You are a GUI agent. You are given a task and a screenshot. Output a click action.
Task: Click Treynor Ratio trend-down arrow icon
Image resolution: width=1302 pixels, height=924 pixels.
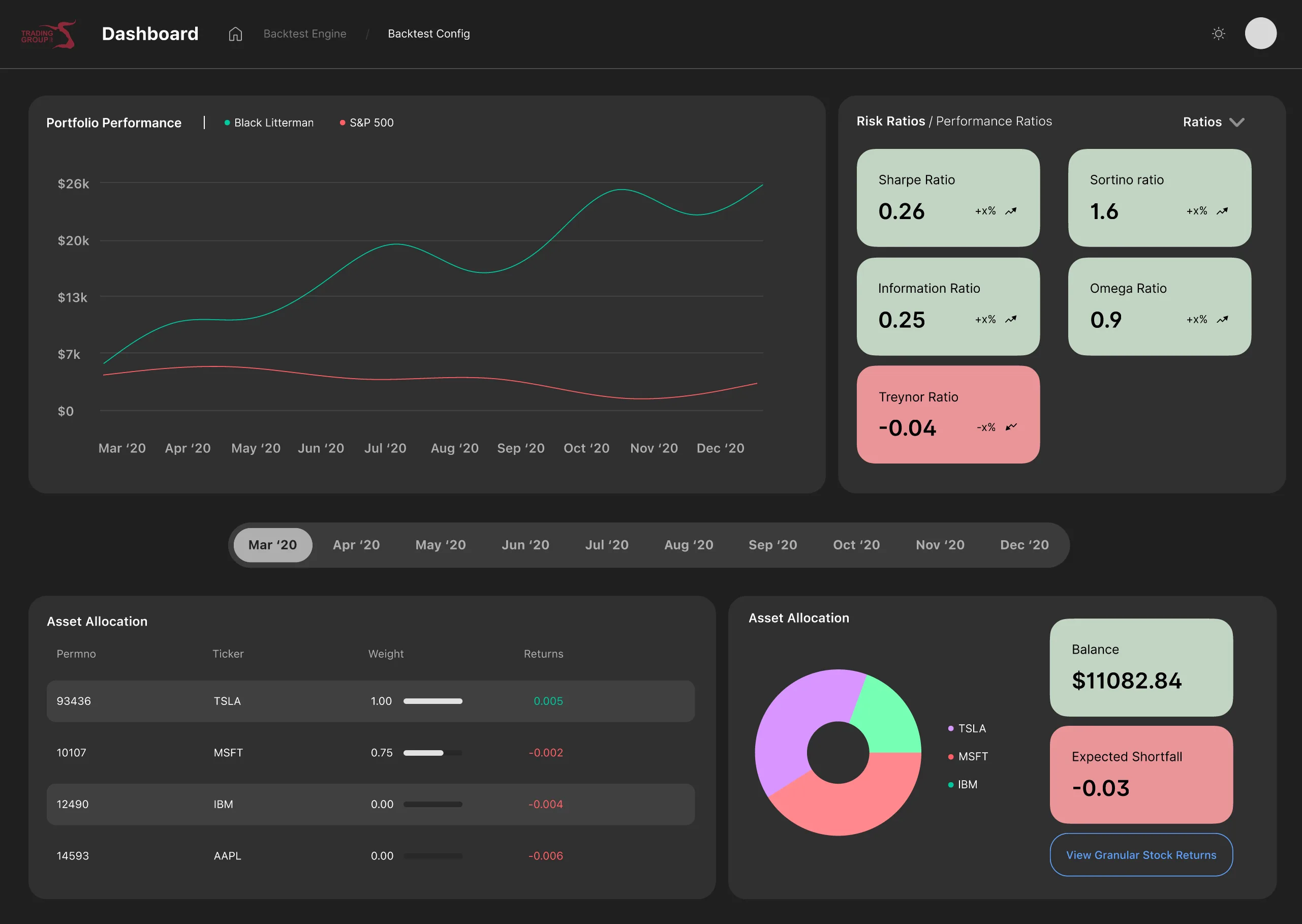pos(1011,427)
